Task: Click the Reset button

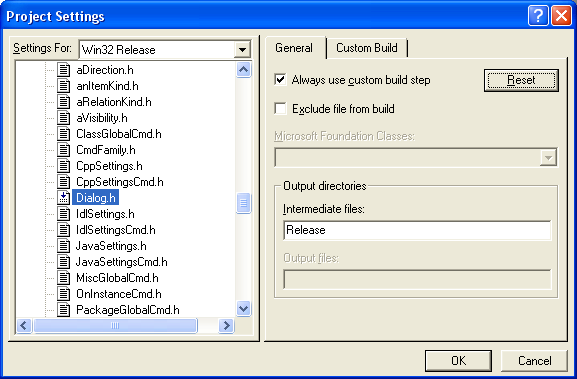Action: click(x=521, y=80)
